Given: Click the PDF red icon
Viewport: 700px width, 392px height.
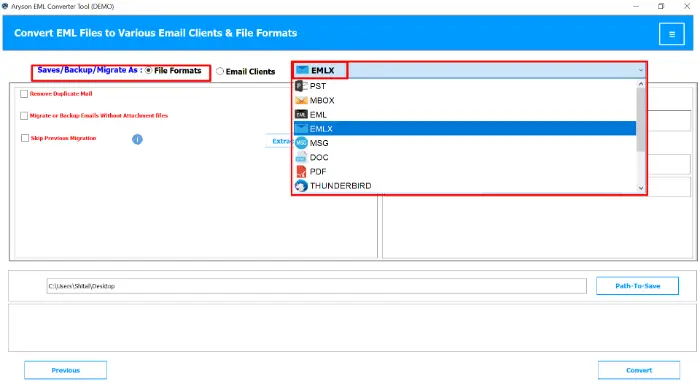Looking at the screenshot, I should (x=301, y=171).
